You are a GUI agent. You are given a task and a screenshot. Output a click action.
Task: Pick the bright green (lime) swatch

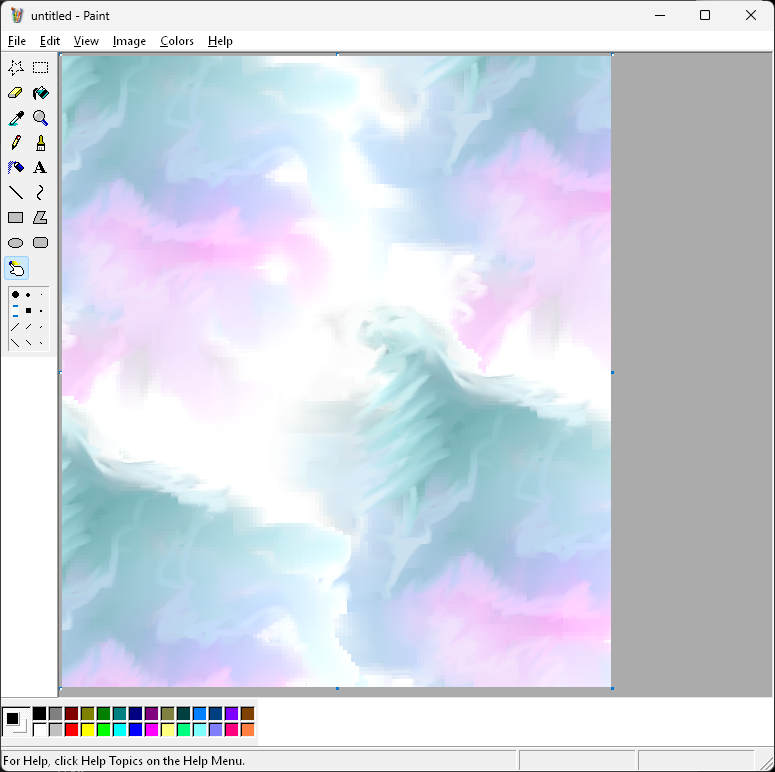(x=104, y=729)
